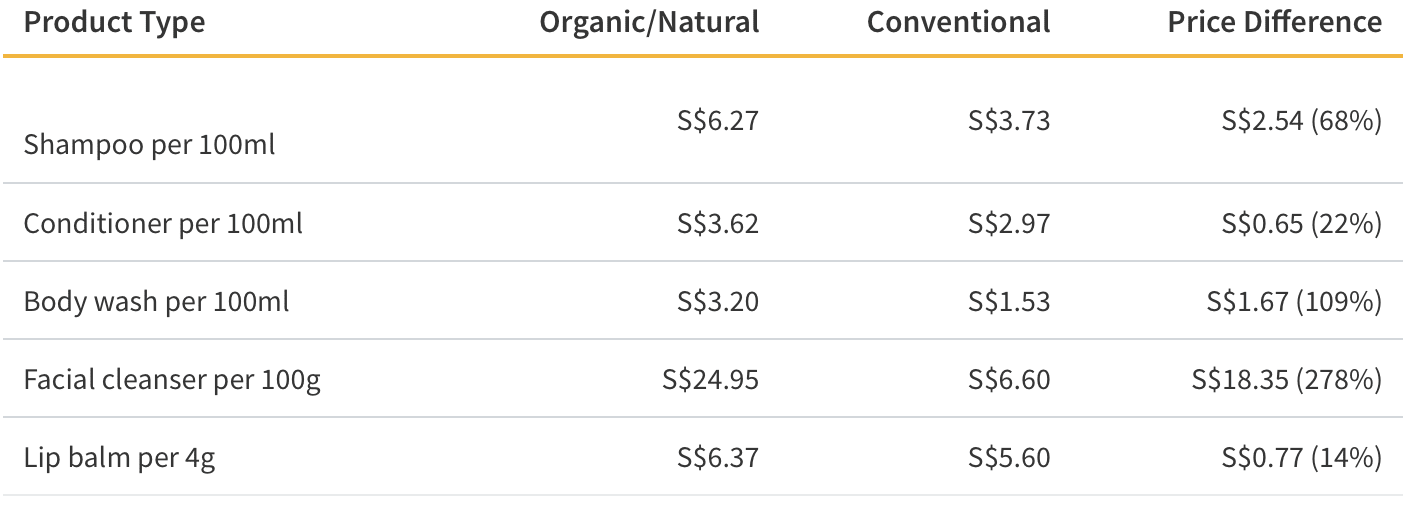Select the Conditioner per 100ml row label
1406x512 pixels.
[163, 223]
